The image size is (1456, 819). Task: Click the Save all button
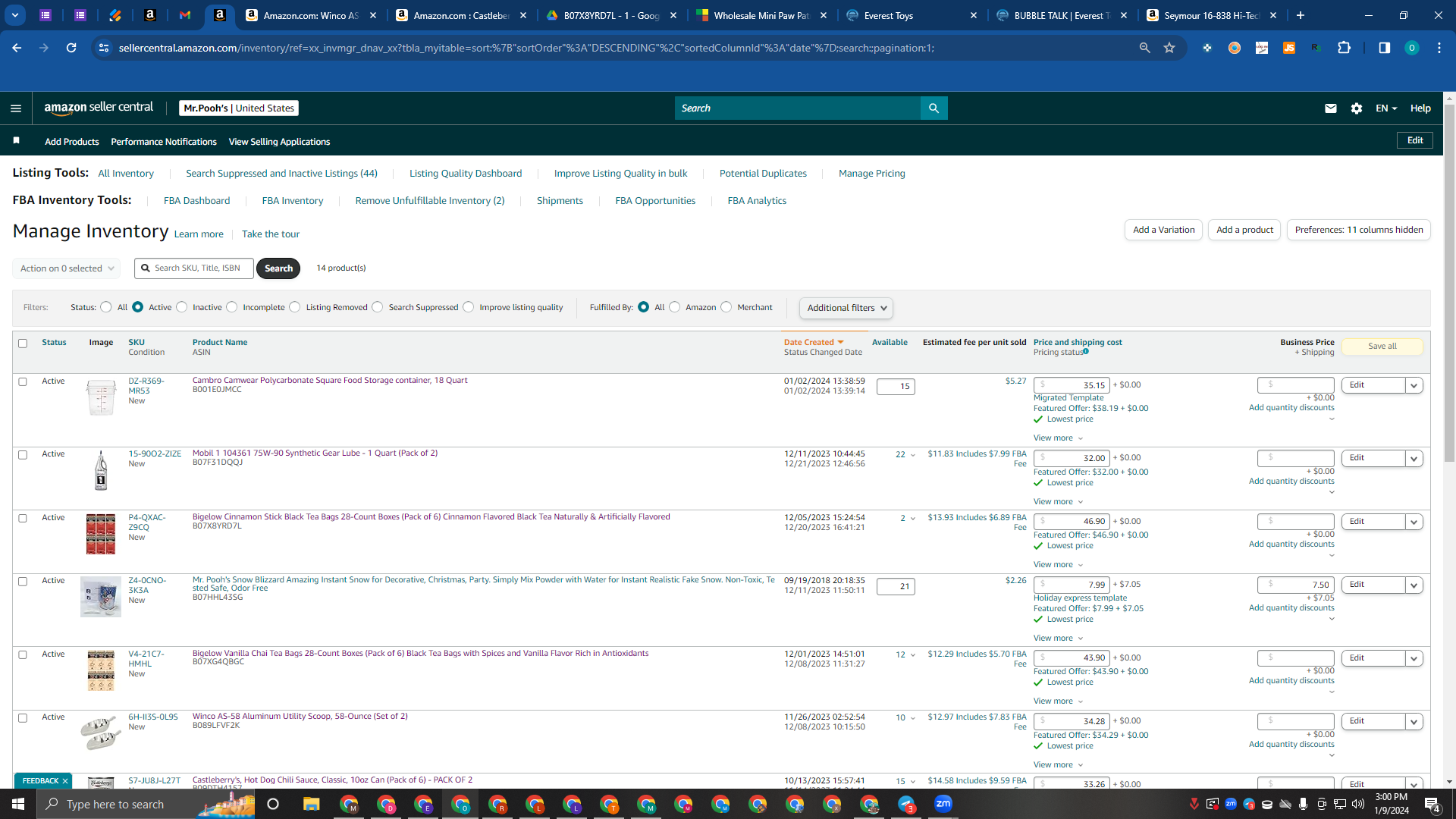(1382, 346)
